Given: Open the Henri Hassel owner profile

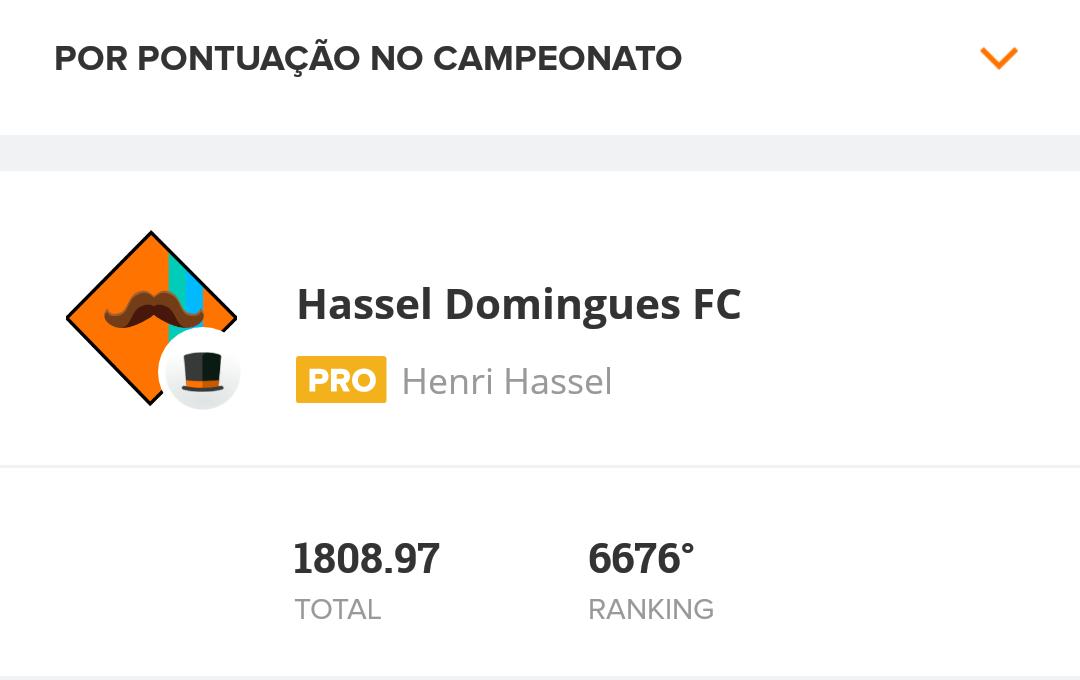Looking at the screenshot, I should (507, 381).
